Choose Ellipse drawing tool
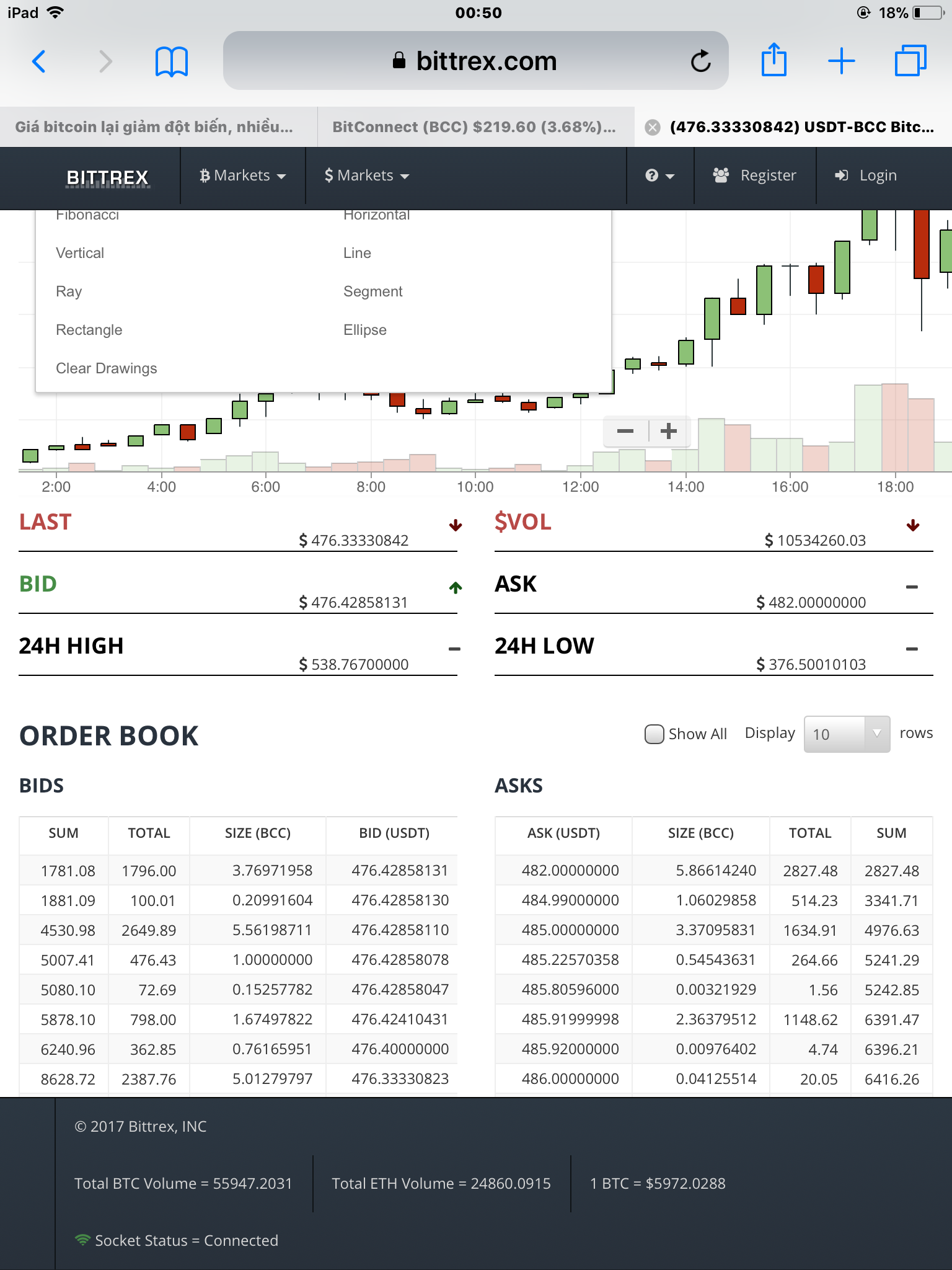 tap(364, 330)
